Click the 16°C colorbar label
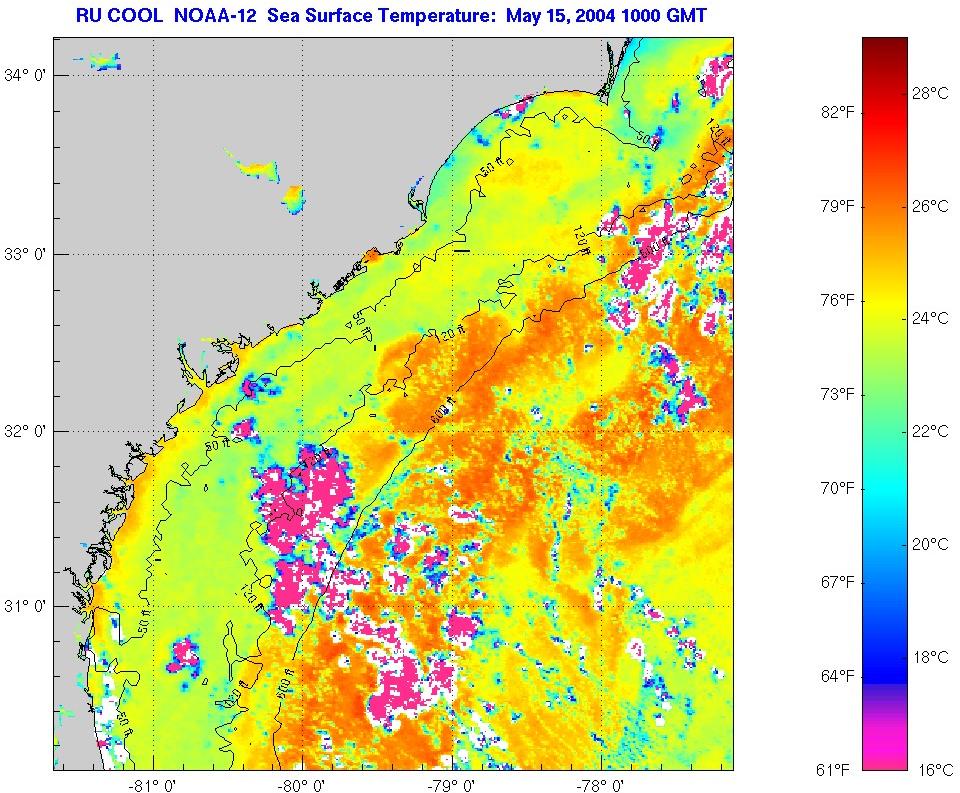This screenshot has width=960, height=793. pos(935,770)
